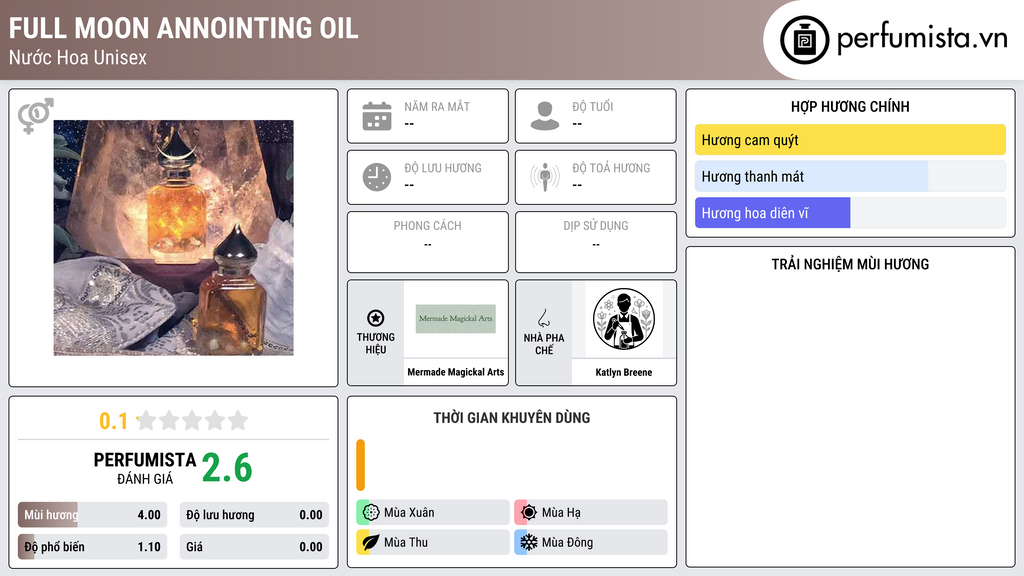The image size is (1024, 576).
Task: Click the nose icon for Nhà pha chế
Action: (543, 318)
